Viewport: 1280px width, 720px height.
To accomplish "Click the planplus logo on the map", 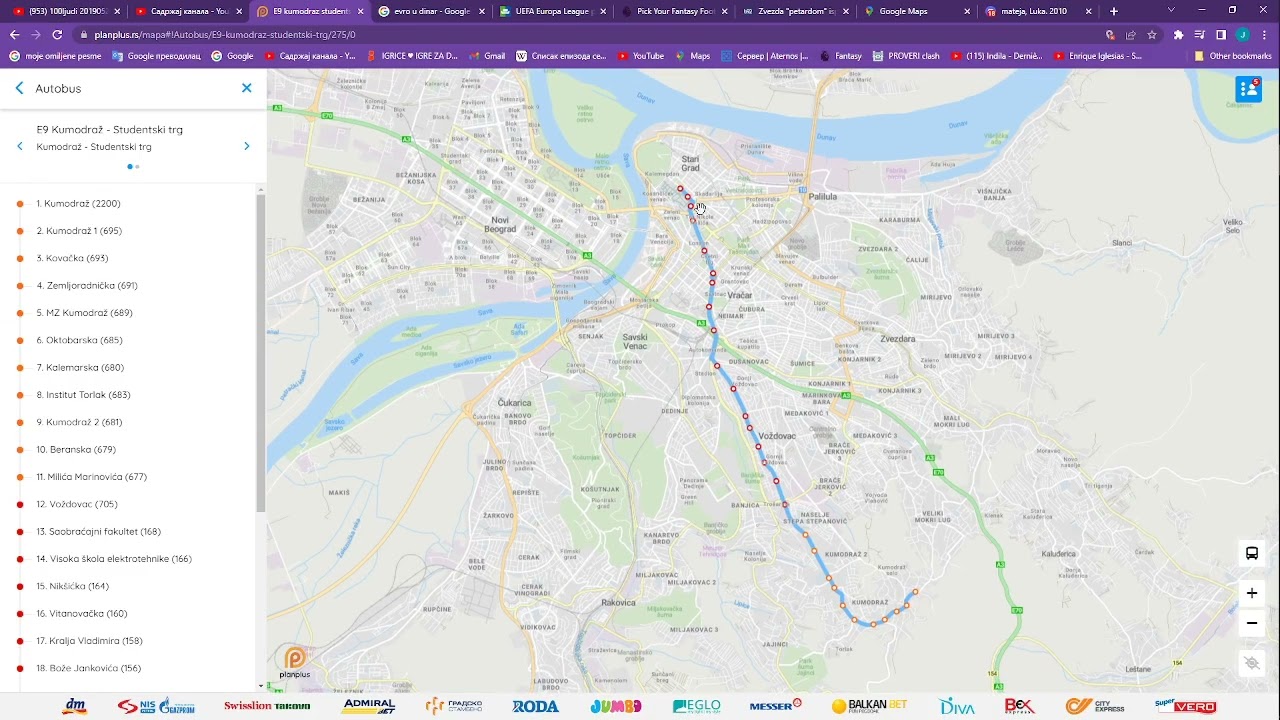I will tap(295, 663).
